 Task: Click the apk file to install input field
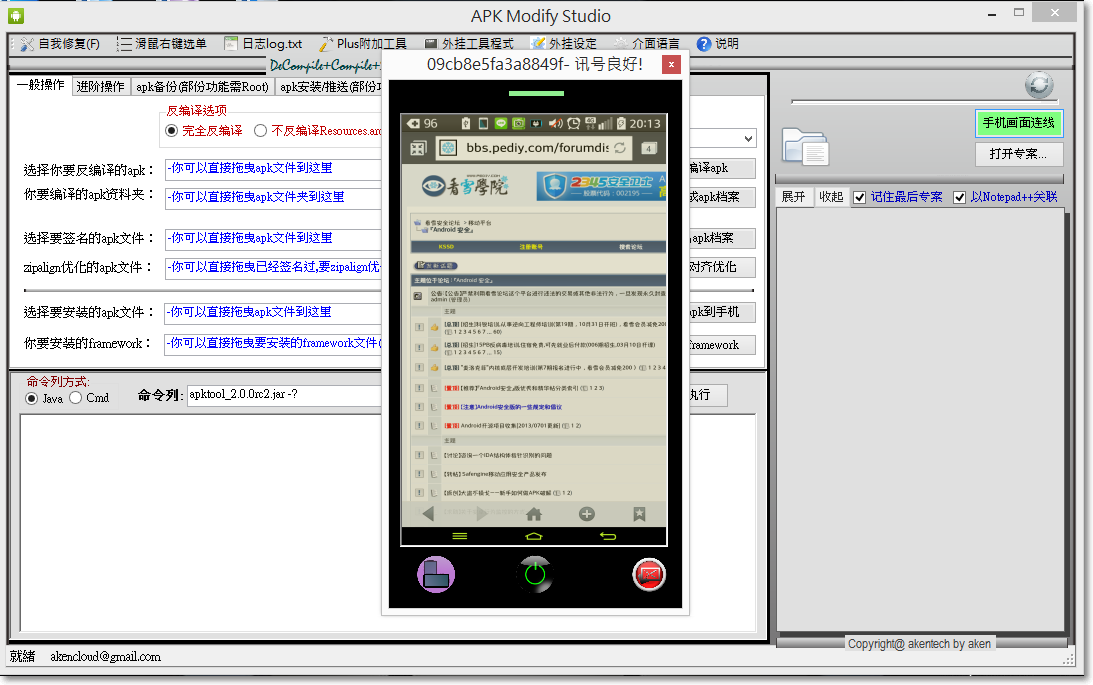point(273,313)
